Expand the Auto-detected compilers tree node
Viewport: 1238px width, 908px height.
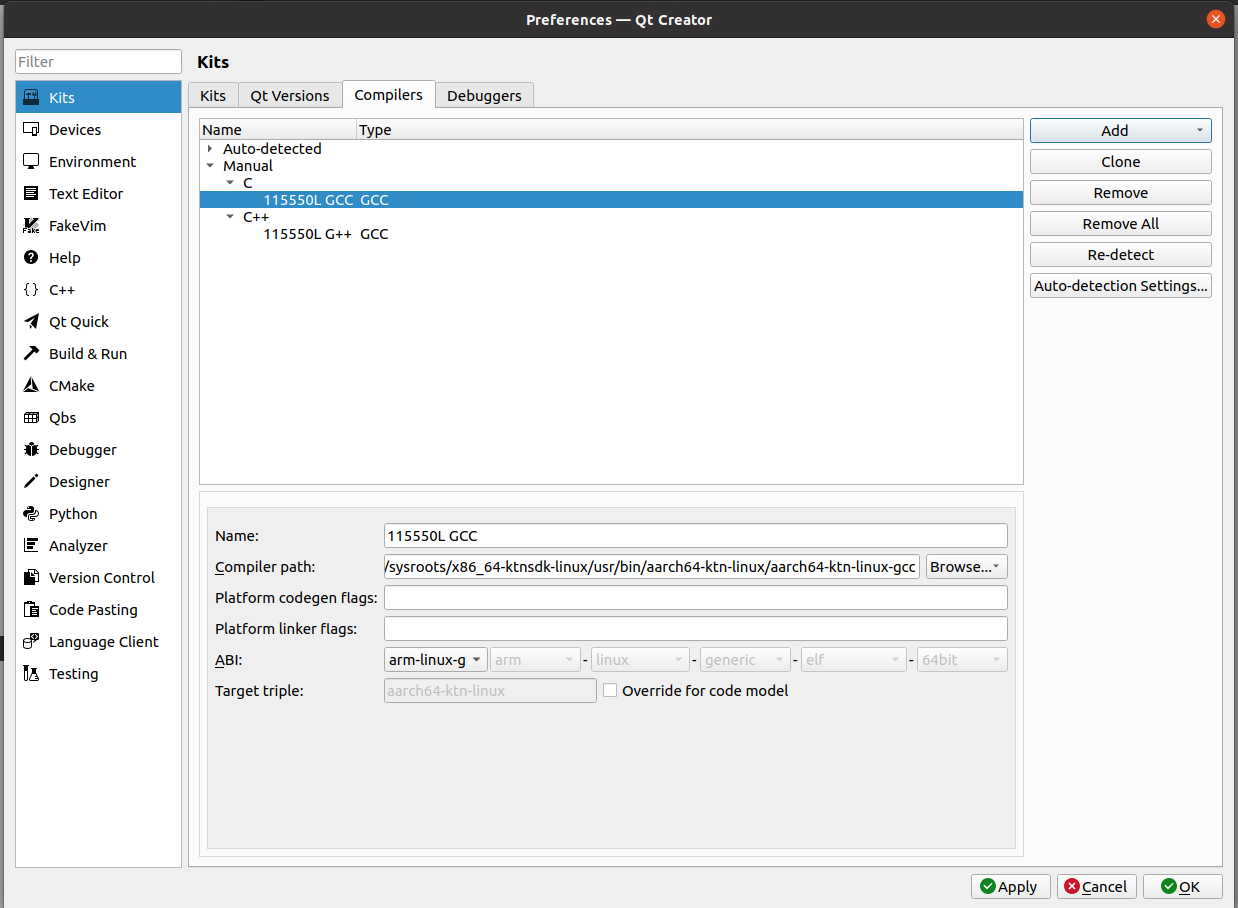[x=210, y=149]
